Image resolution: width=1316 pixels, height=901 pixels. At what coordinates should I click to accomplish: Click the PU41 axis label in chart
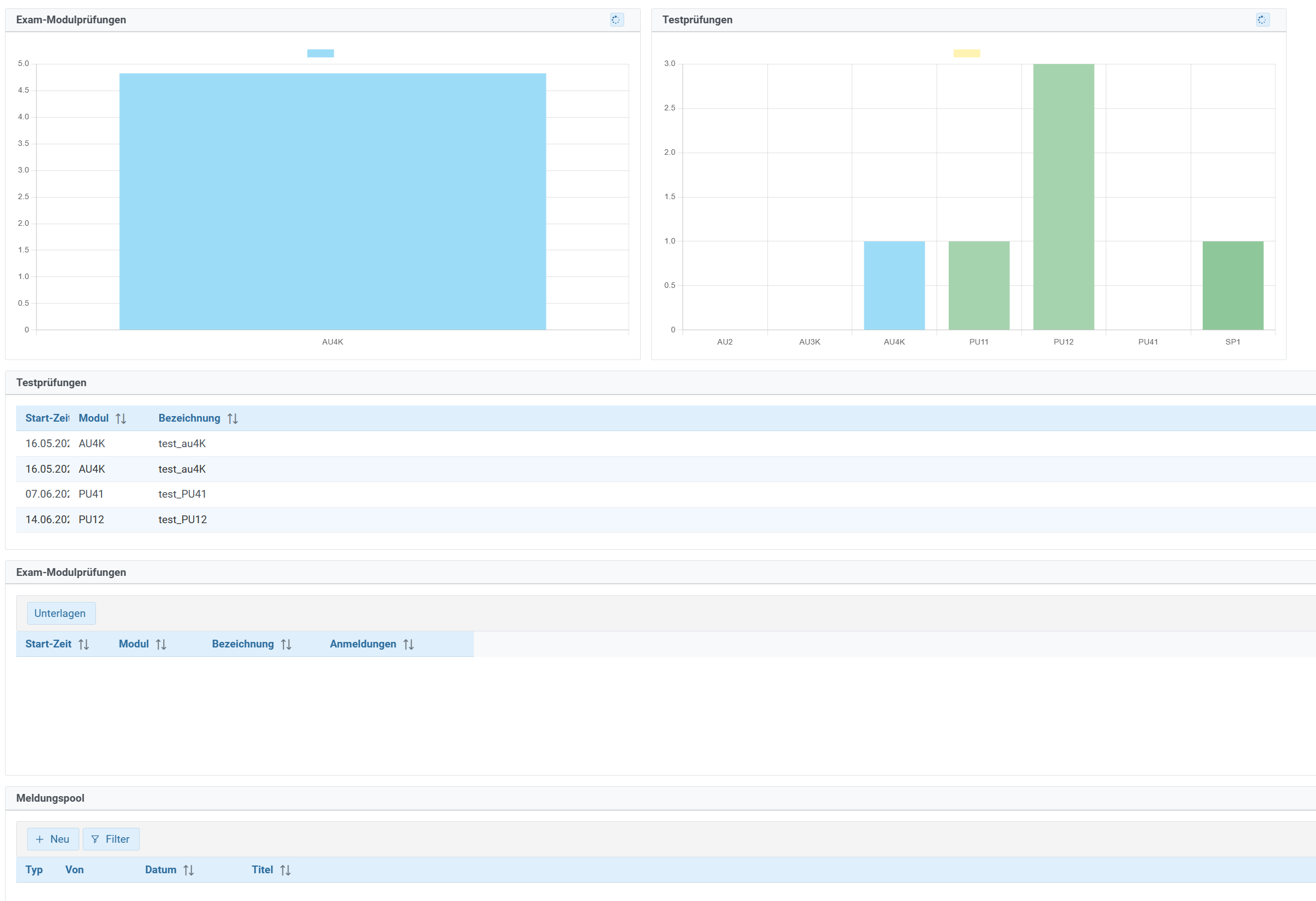(1148, 342)
